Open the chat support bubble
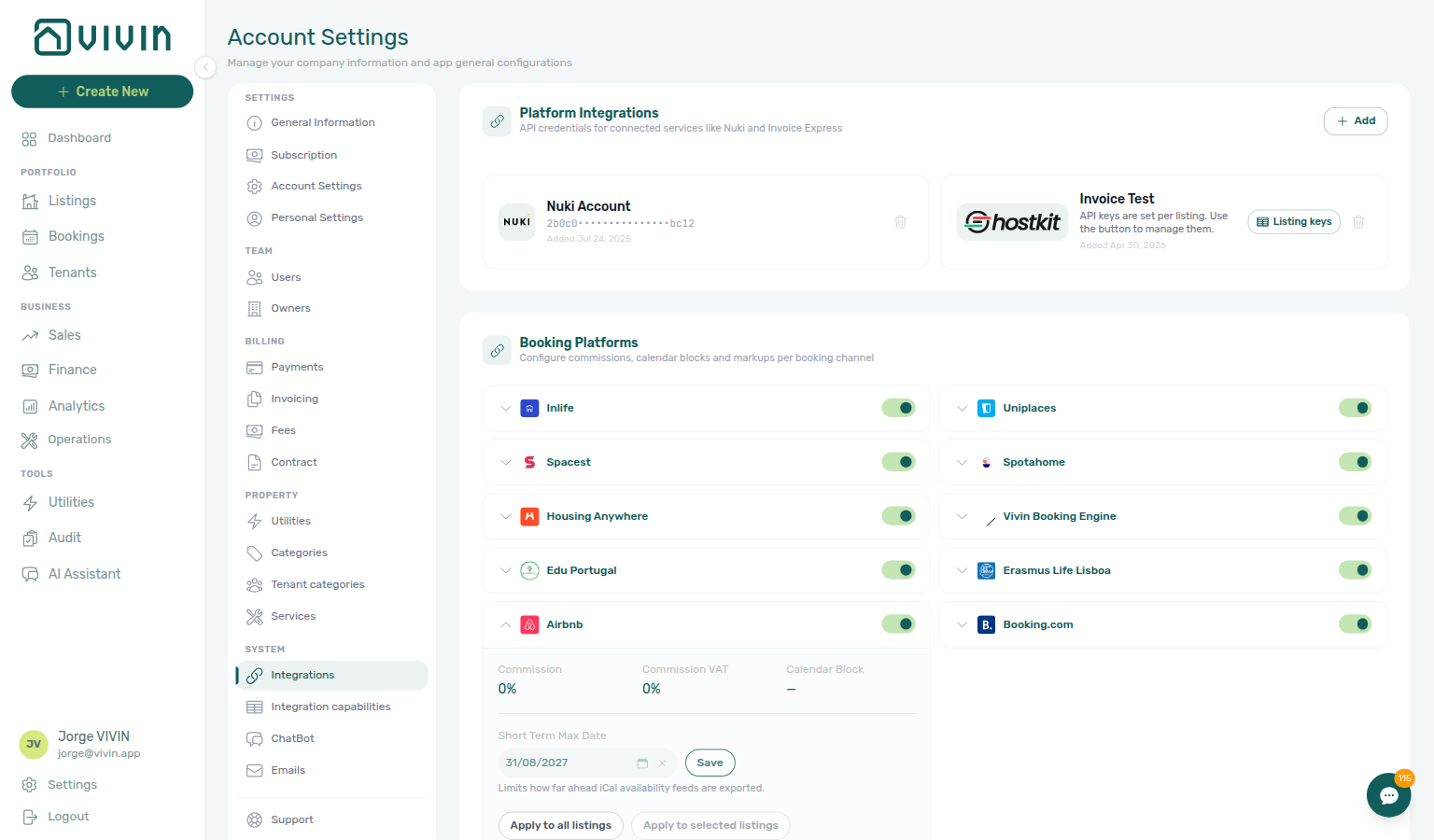The height and width of the screenshot is (840, 1434). pos(1388,795)
